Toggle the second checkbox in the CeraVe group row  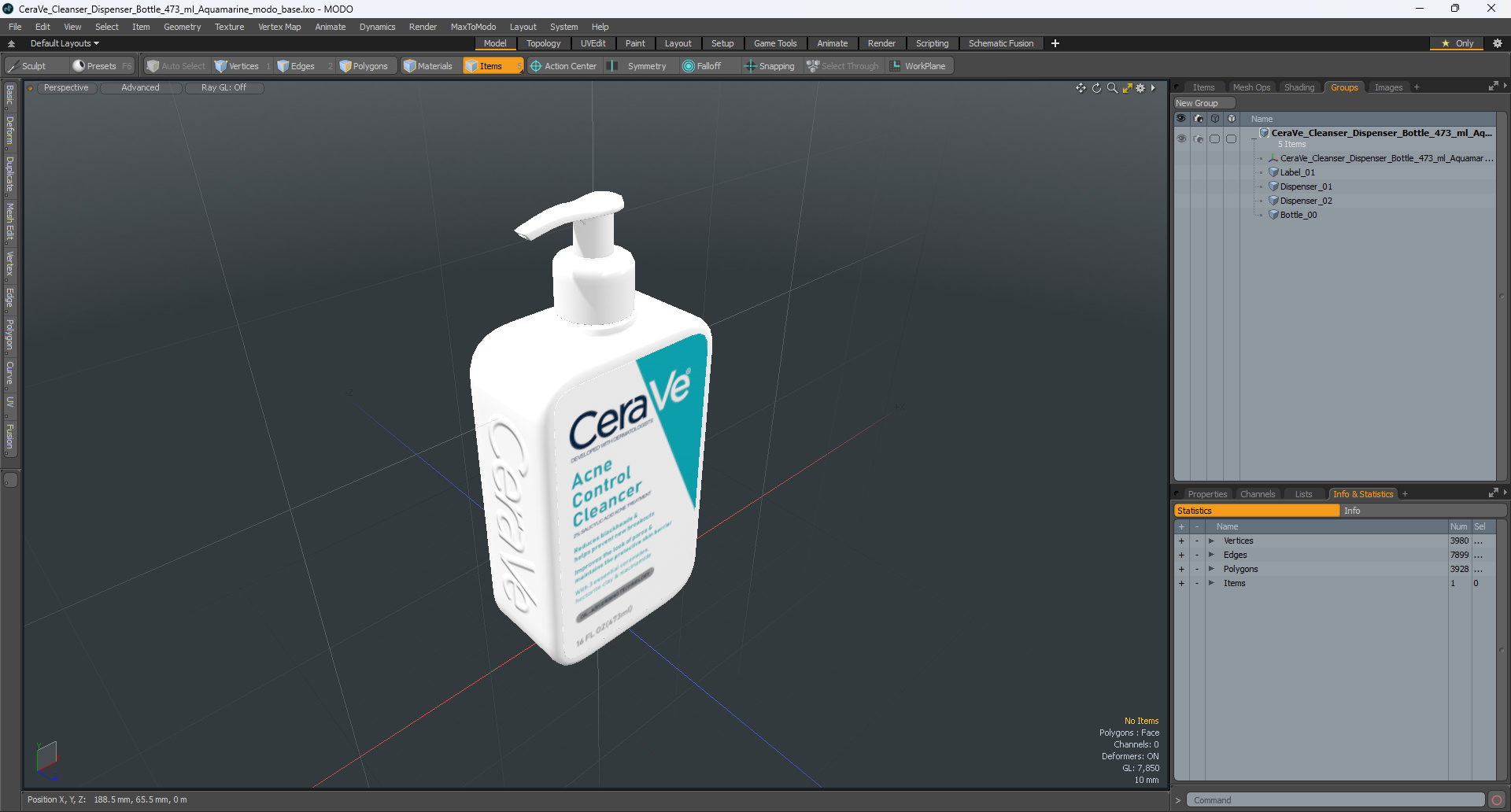pyautogui.click(x=1232, y=138)
